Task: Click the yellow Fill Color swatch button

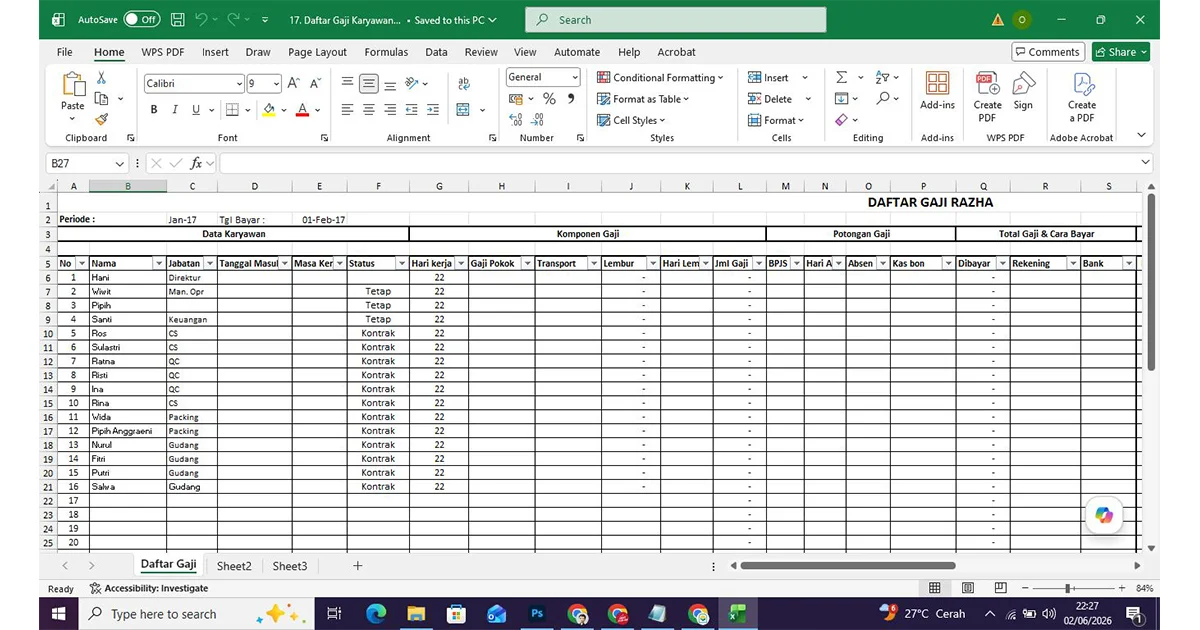Action: (x=269, y=110)
